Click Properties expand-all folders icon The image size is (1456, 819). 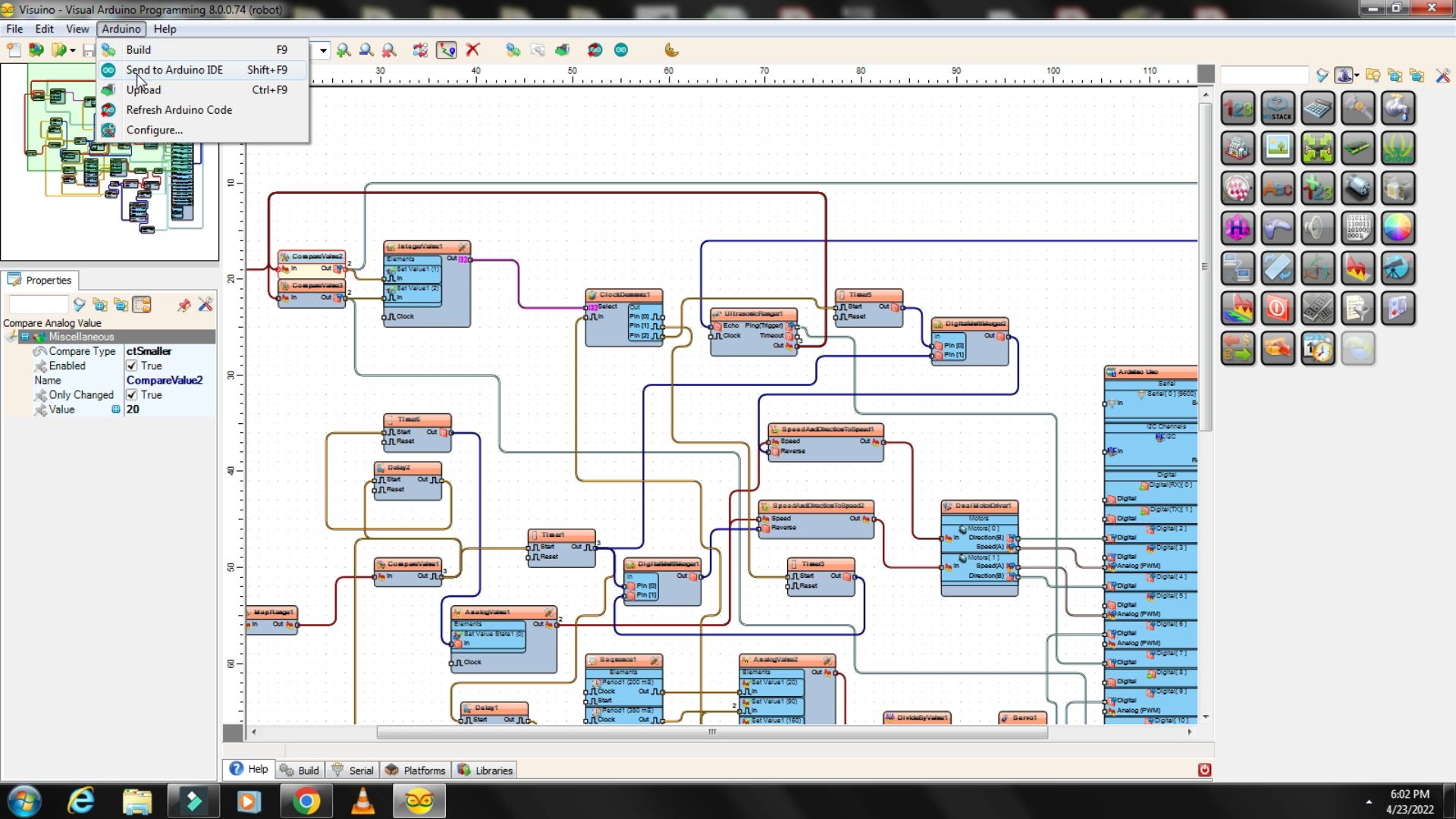pos(99,305)
